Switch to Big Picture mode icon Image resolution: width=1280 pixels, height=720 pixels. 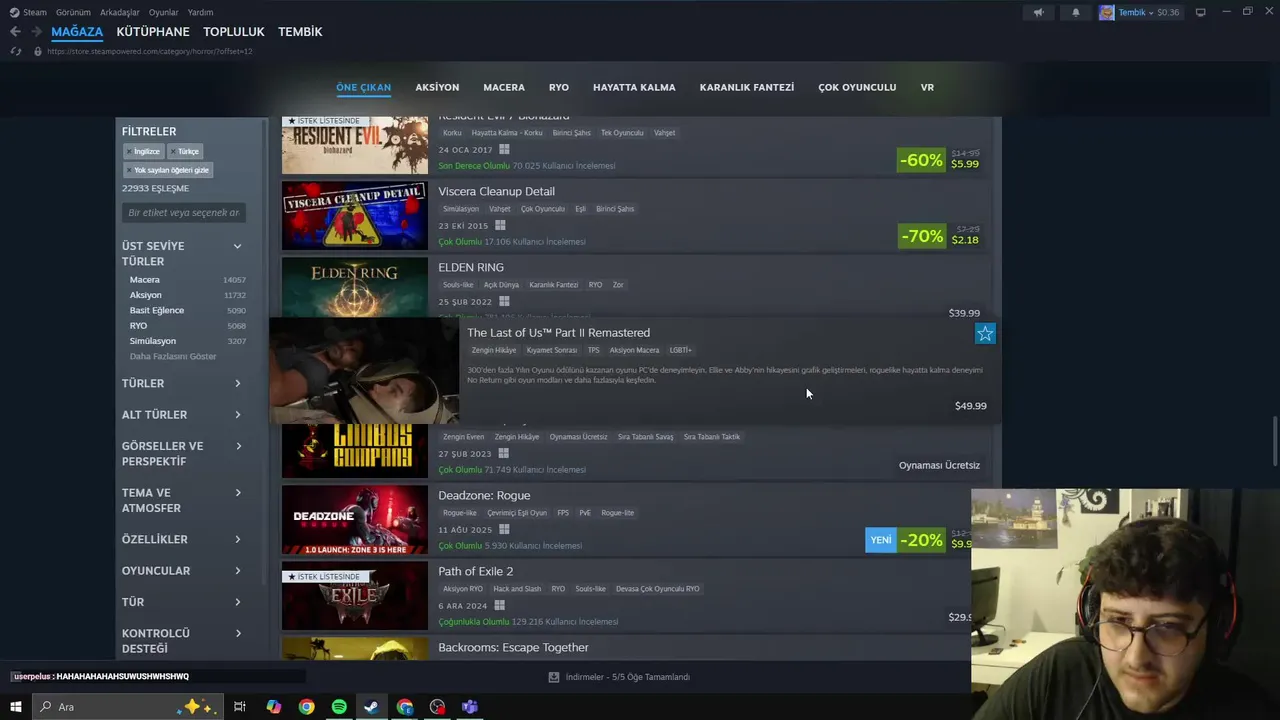click(1201, 12)
